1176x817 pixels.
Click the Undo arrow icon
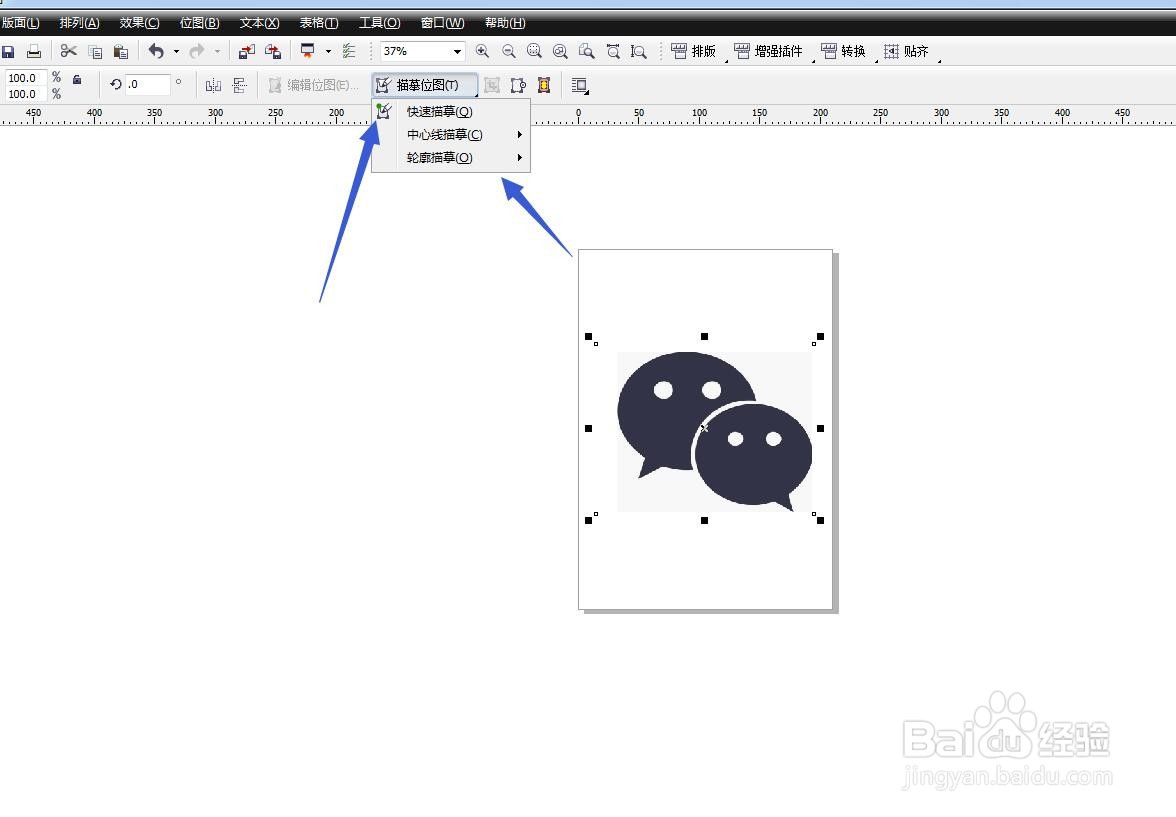[156, 51]
